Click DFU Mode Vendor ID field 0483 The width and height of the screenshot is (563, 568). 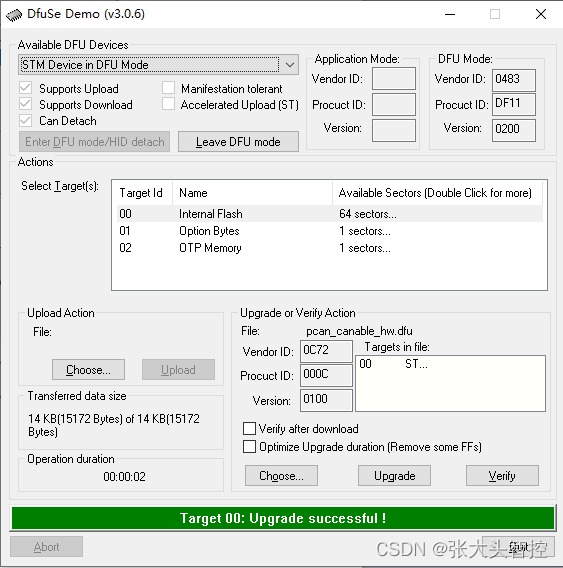pos(514,80)
